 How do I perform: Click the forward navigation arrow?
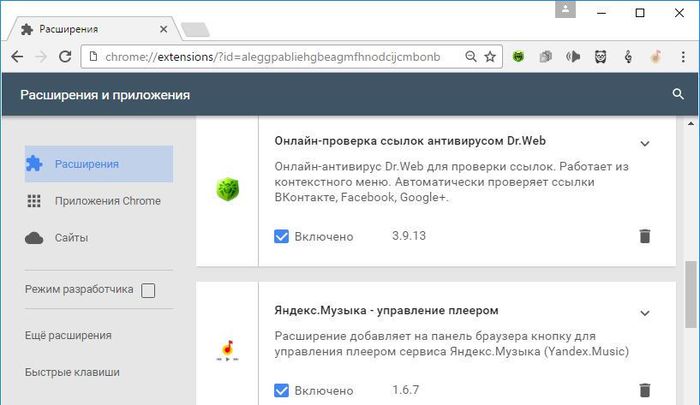point(41,57)
